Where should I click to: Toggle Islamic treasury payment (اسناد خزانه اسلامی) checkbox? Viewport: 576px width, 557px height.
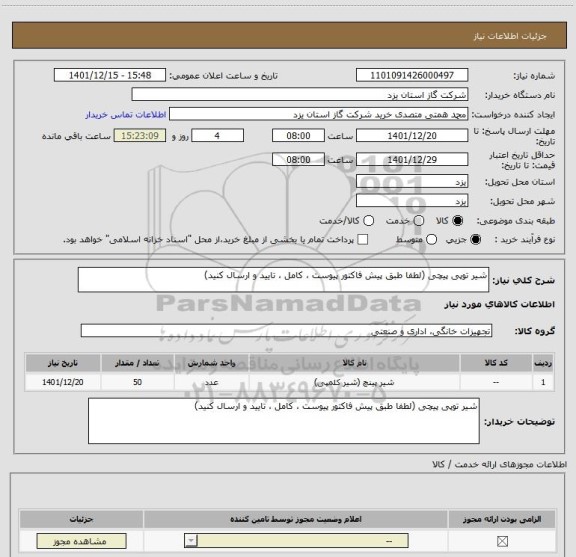coord(363,240)
